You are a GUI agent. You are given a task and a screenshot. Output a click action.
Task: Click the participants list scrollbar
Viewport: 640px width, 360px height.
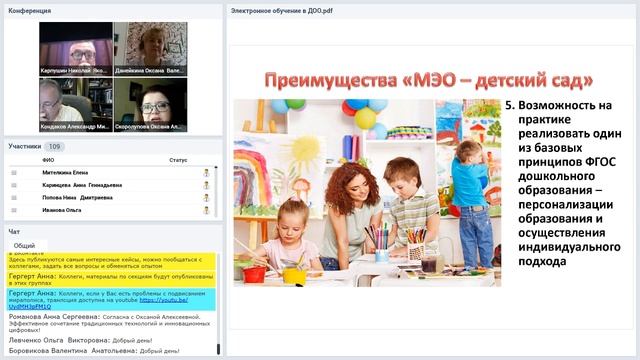[x=216, y=191]
